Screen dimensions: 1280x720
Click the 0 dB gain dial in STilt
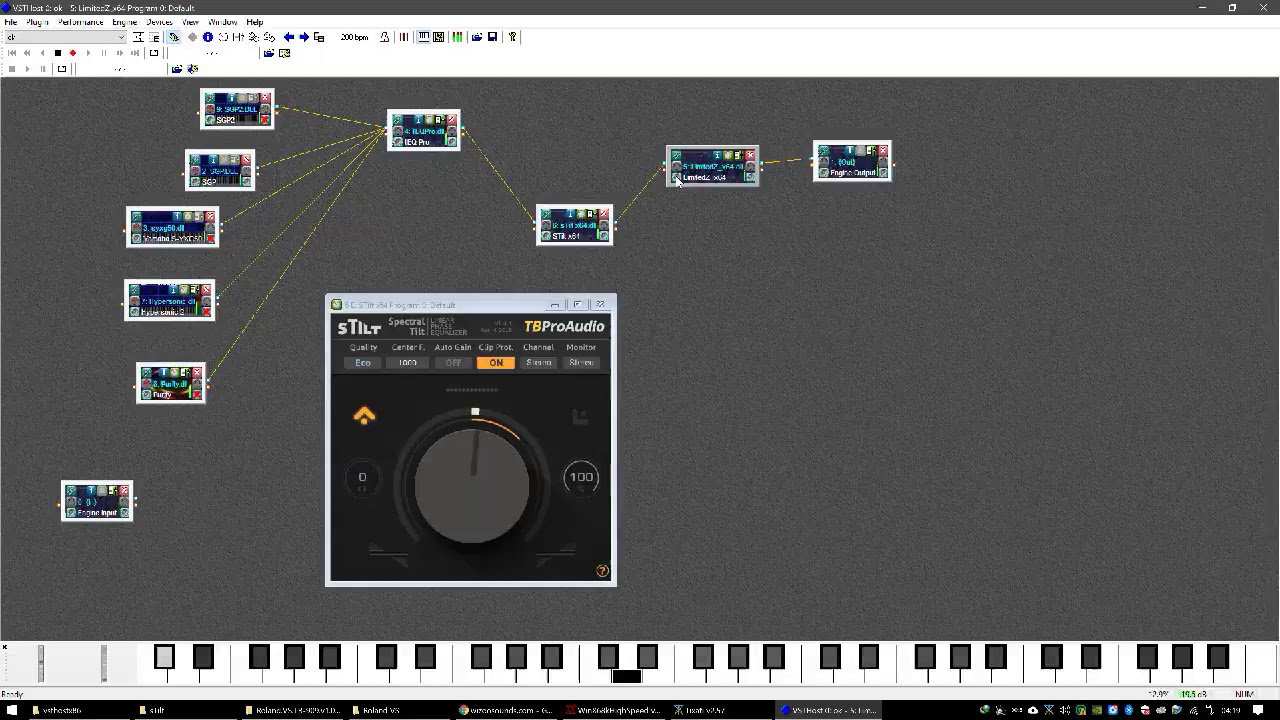pyautogui.click(x=362, y=478)
